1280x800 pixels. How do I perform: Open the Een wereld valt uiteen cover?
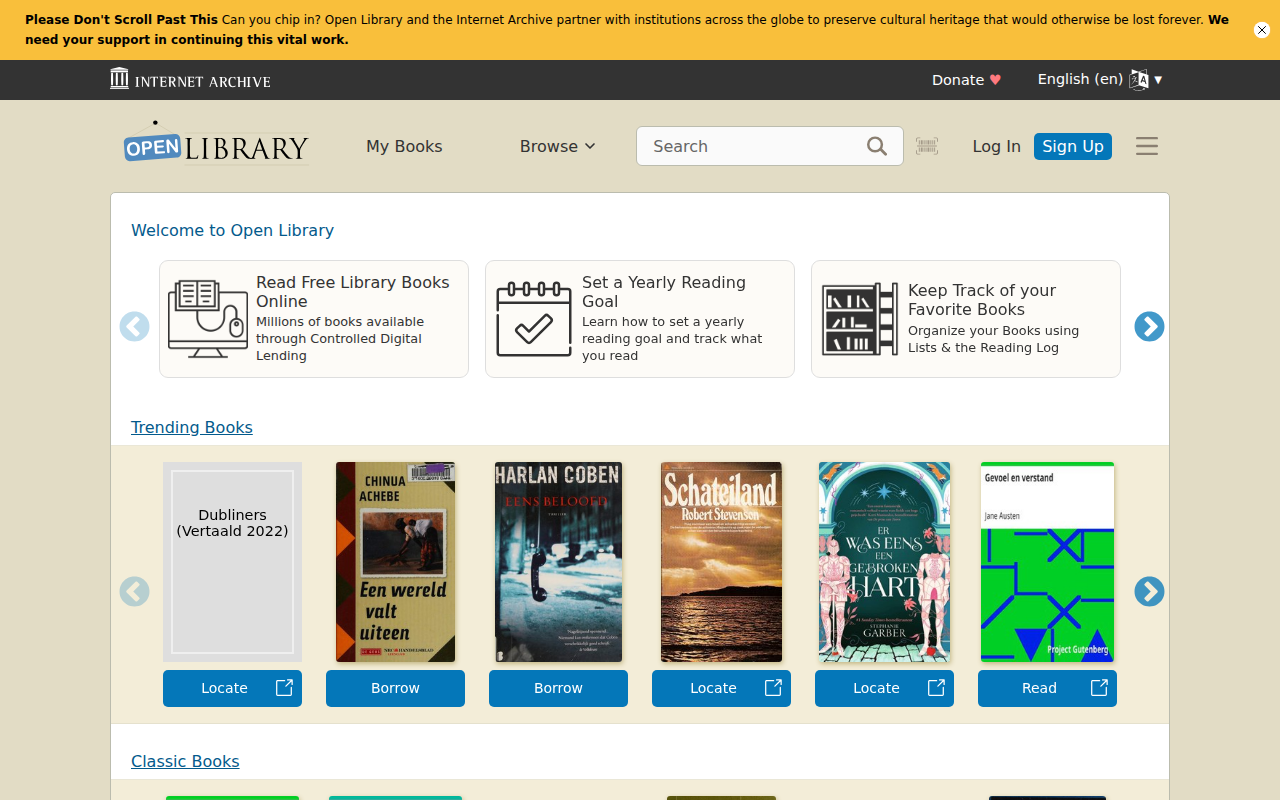pos(395,562)
